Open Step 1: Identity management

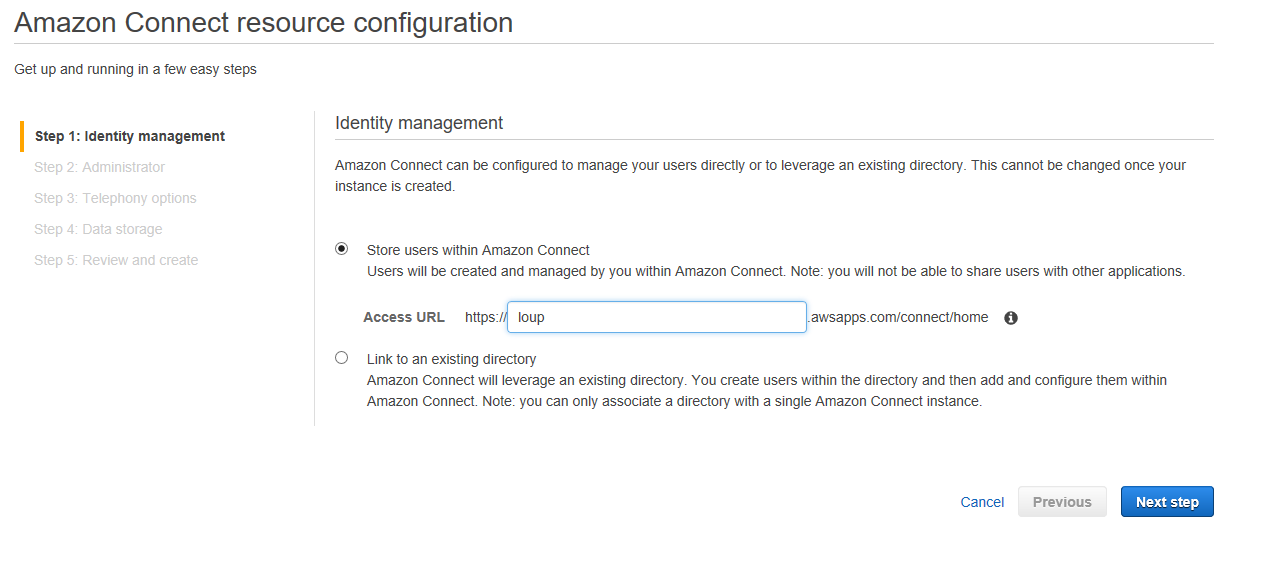(x=130, y=136)
